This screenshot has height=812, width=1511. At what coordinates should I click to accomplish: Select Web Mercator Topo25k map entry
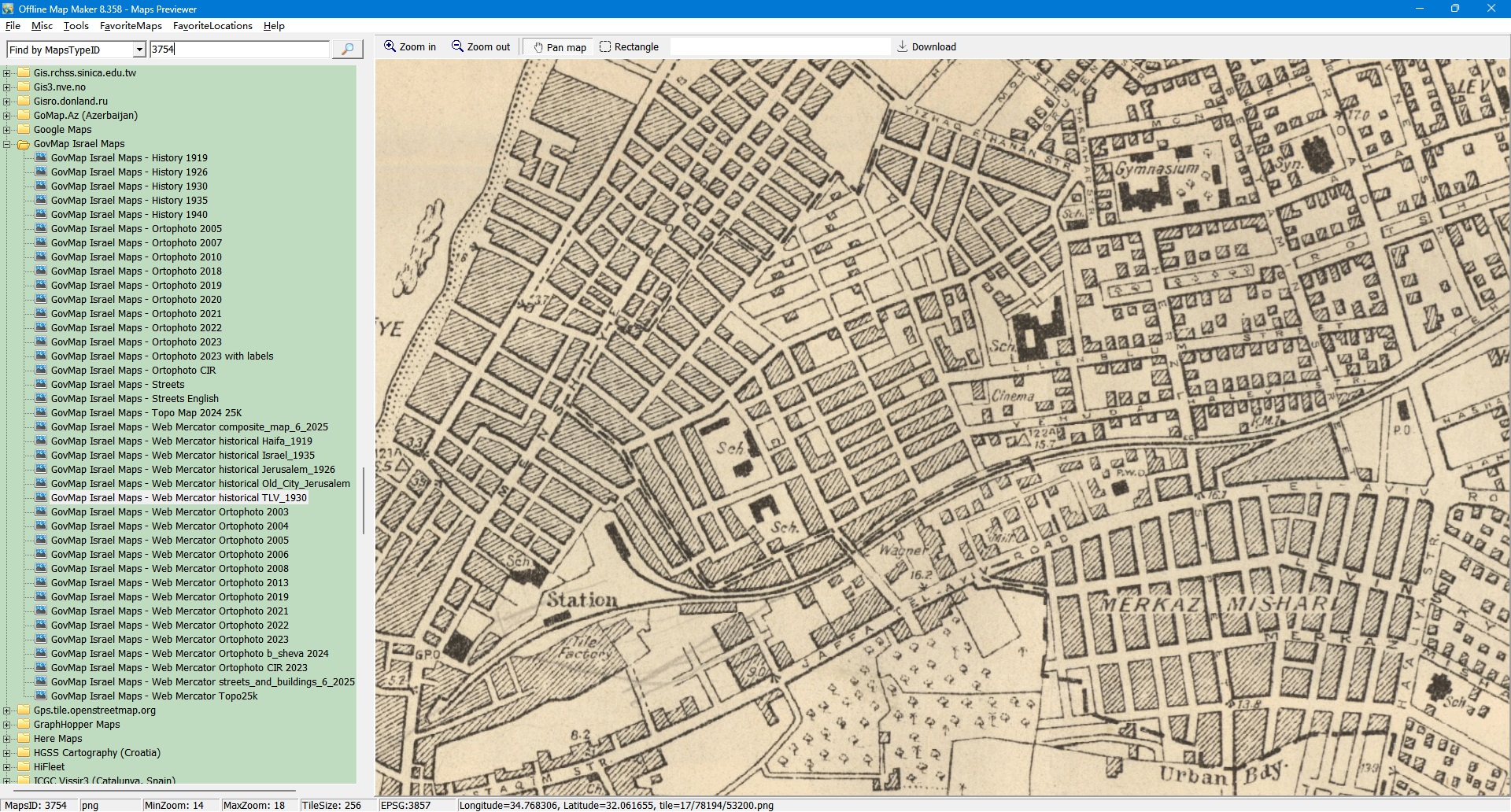(153, 696)
